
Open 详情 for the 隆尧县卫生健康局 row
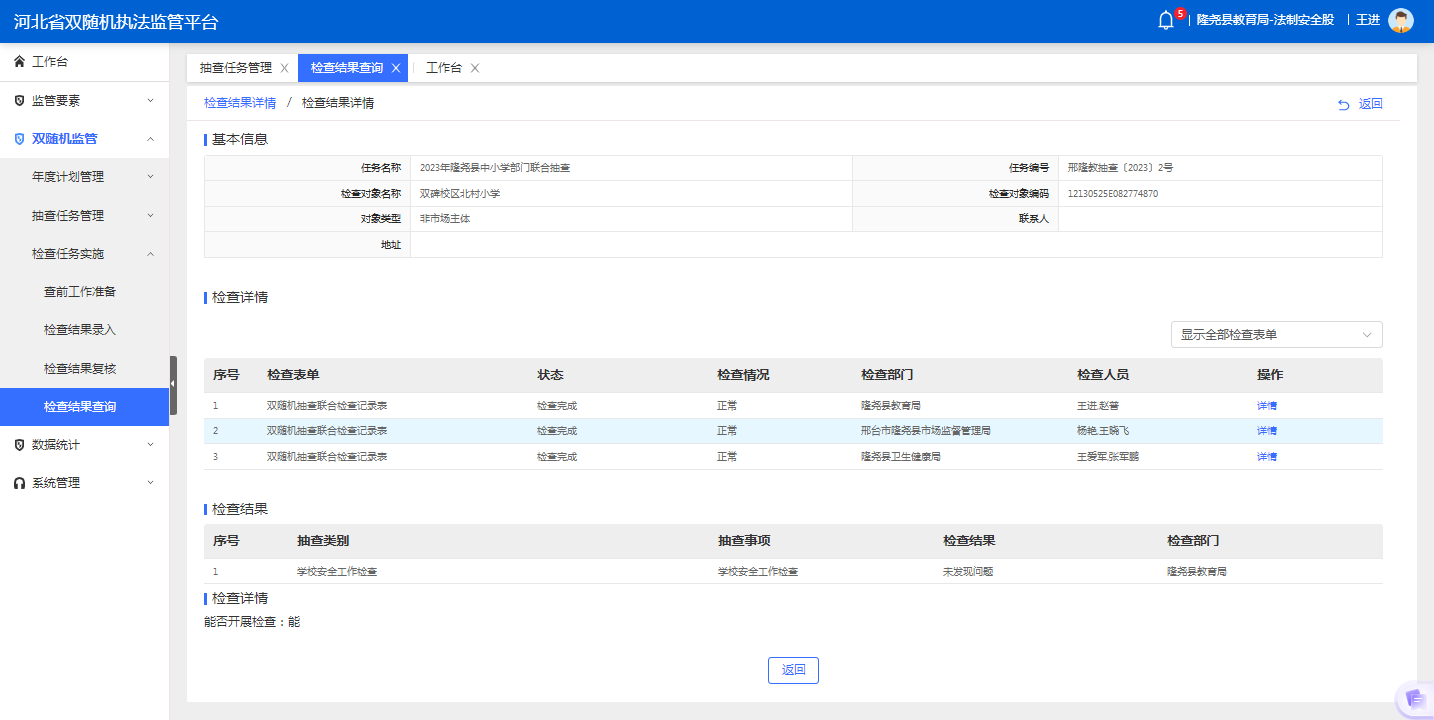(1266, 456)
